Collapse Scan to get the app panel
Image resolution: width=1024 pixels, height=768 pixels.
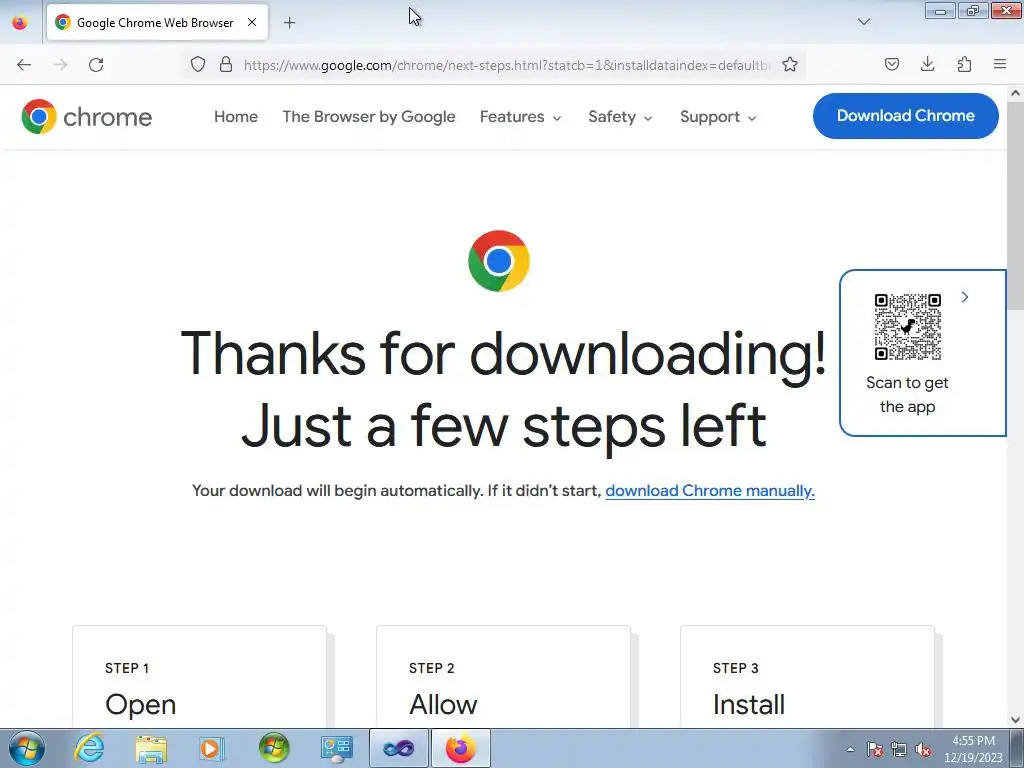pos(965,297)
